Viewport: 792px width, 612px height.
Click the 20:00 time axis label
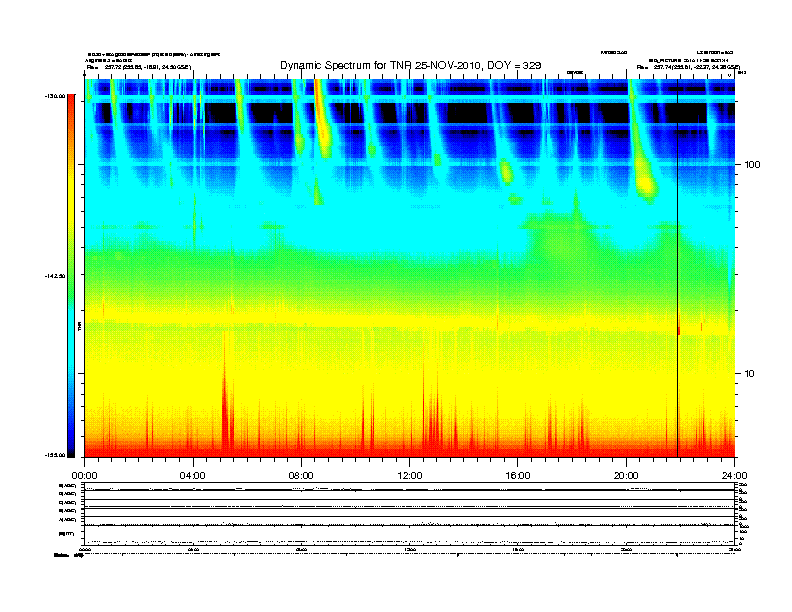[x=626, y=476]
